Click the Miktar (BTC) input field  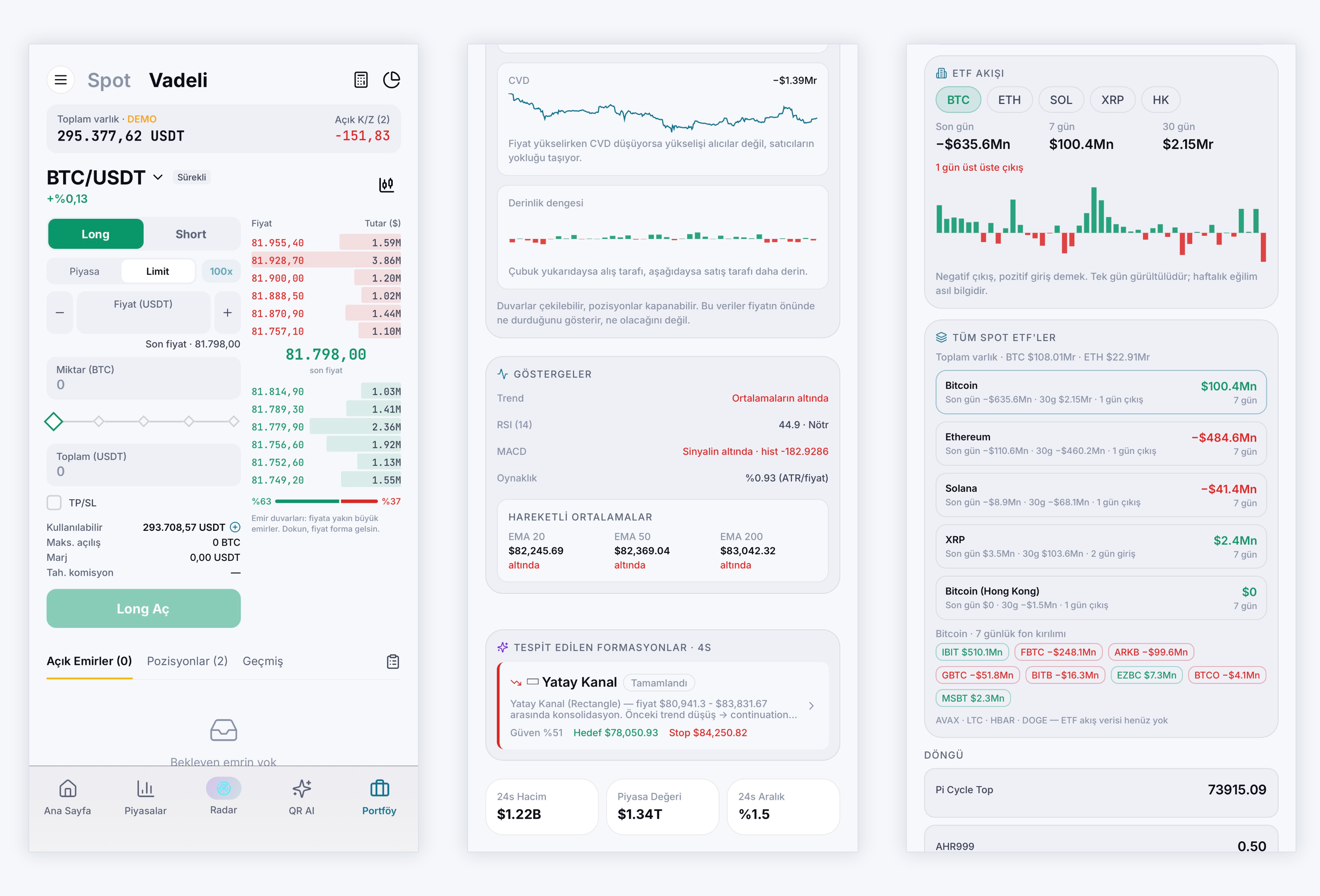pyautogui.click(x=143, y=378)
